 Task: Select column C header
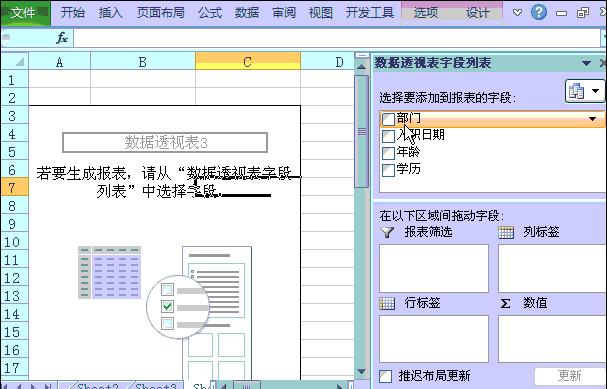tap(248, 62)
